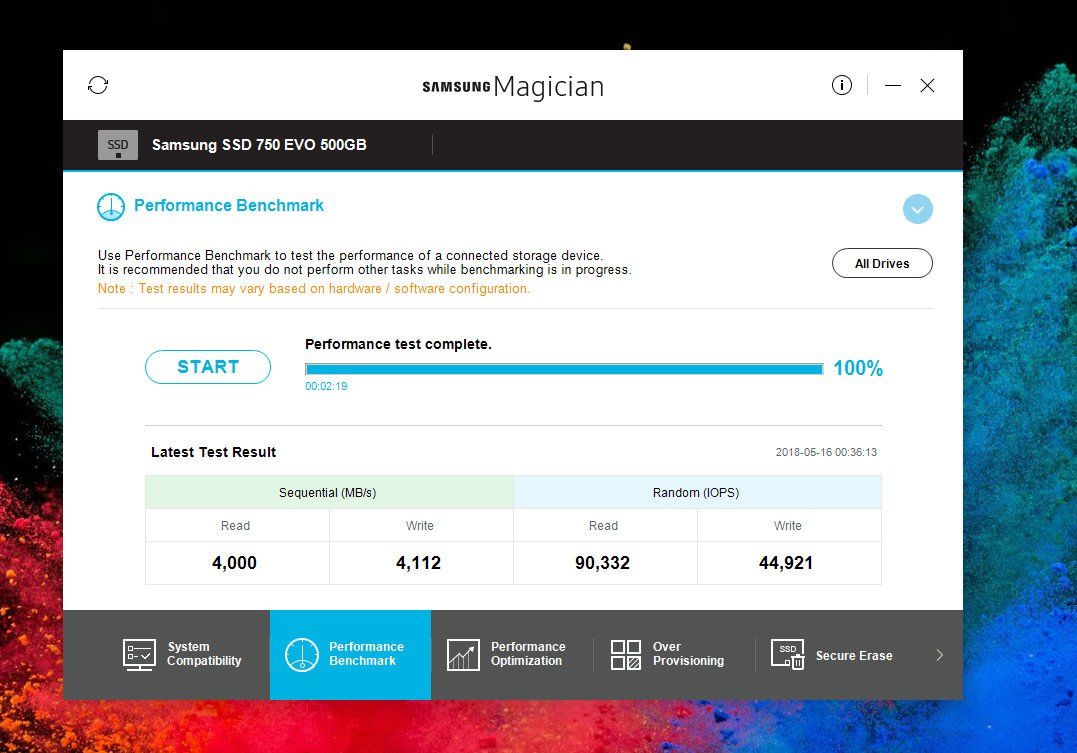
Task: Minimize the Samsung Magician window
Action: [892, 85]
